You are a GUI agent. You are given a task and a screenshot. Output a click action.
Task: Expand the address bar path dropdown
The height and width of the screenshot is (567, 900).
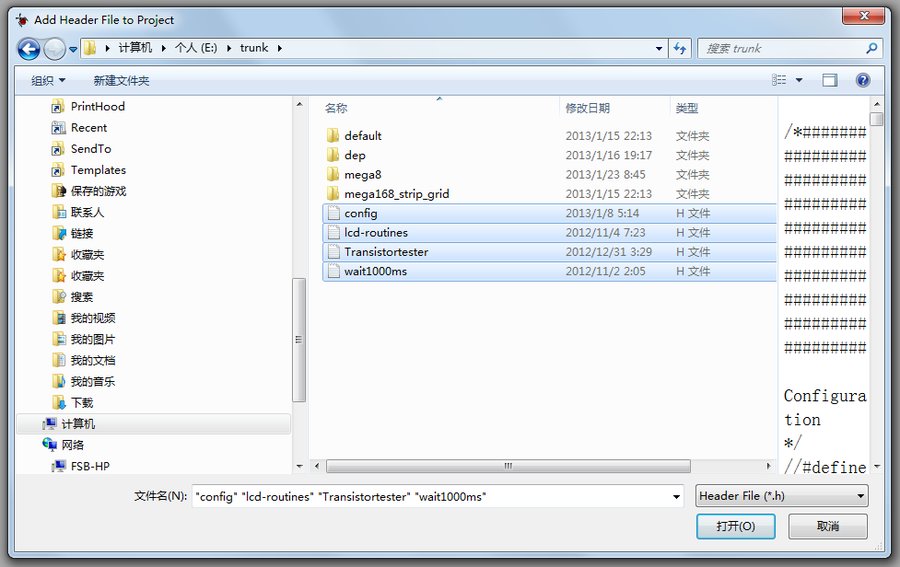[x=658, y=48]
